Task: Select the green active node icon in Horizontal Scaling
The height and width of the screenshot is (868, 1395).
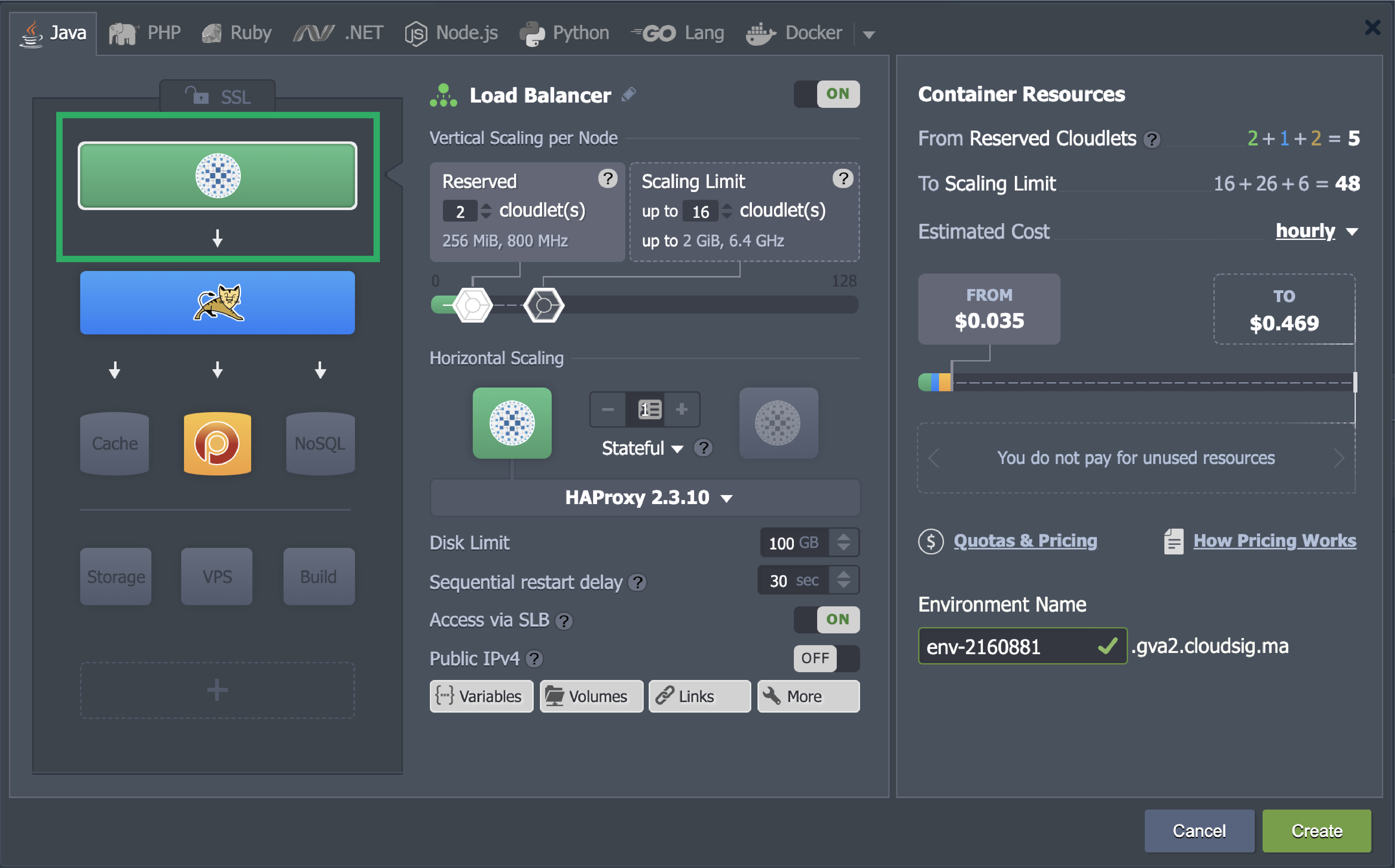Action: point(512,423)
